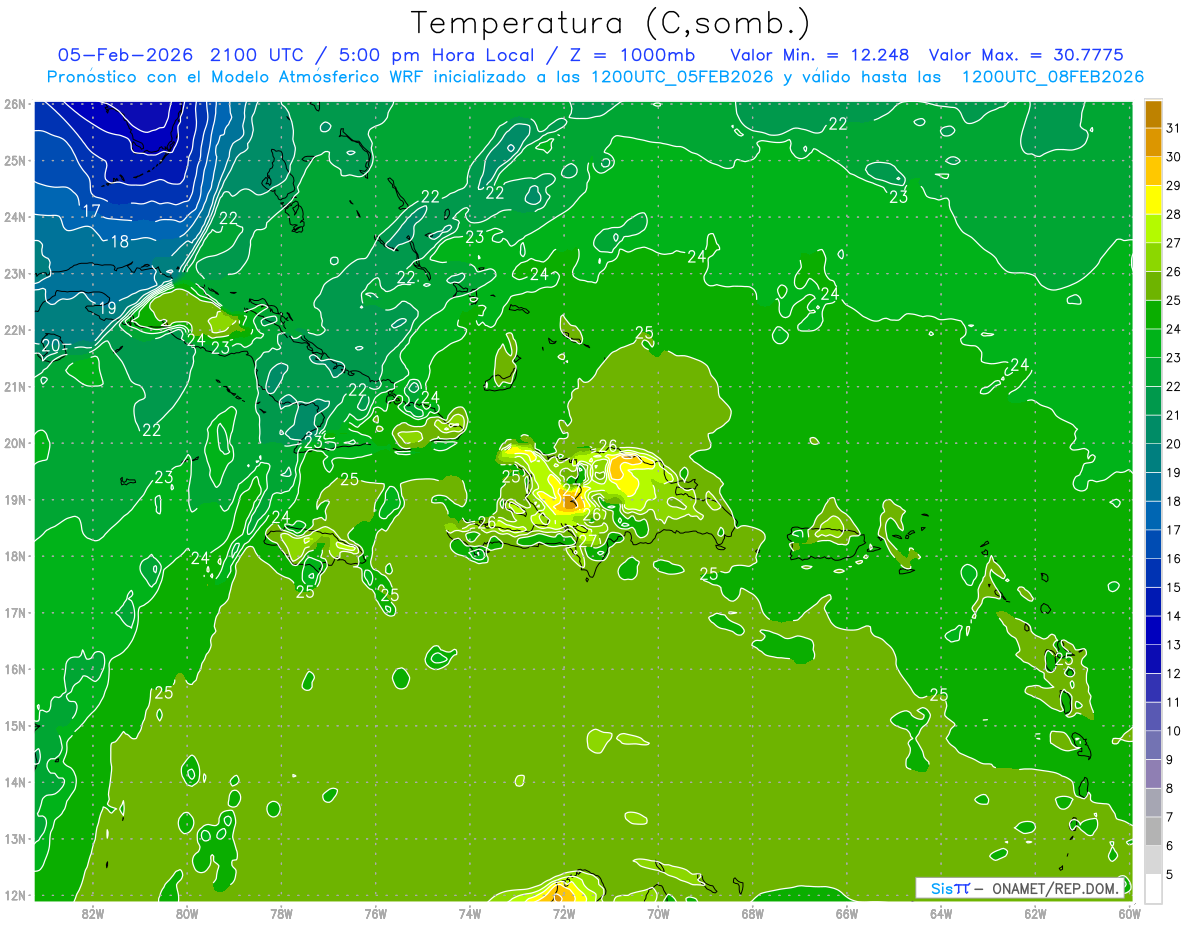Click the '25N' latitude axis label
Image resolution: width=1200 pixels, height=927 pixels.
(x=14, y=160)
